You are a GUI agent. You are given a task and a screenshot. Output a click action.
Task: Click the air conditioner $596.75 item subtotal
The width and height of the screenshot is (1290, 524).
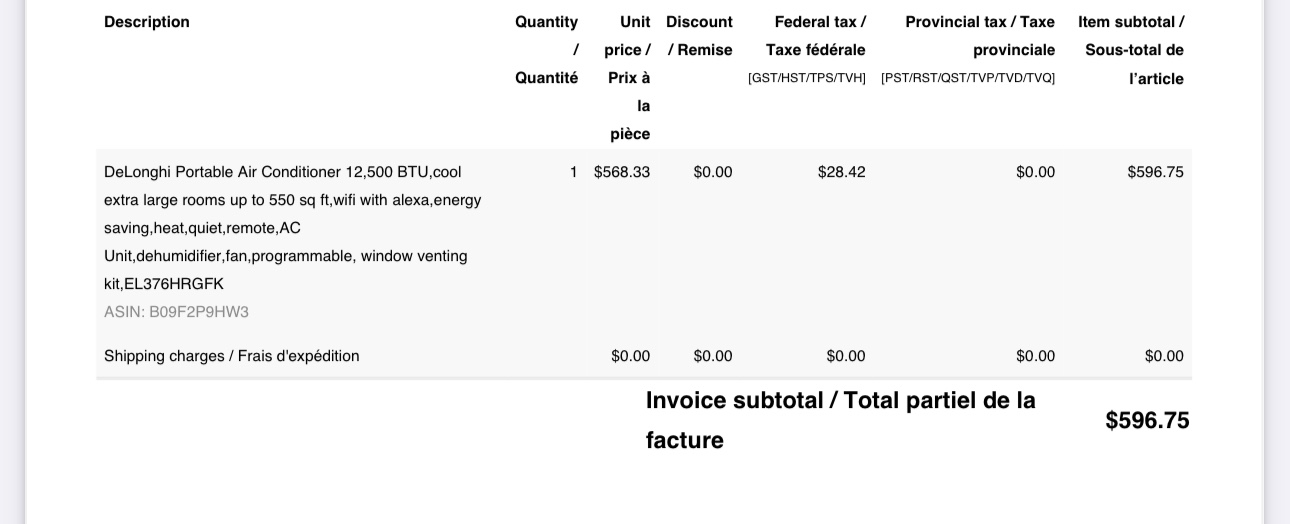[1155, 172]
